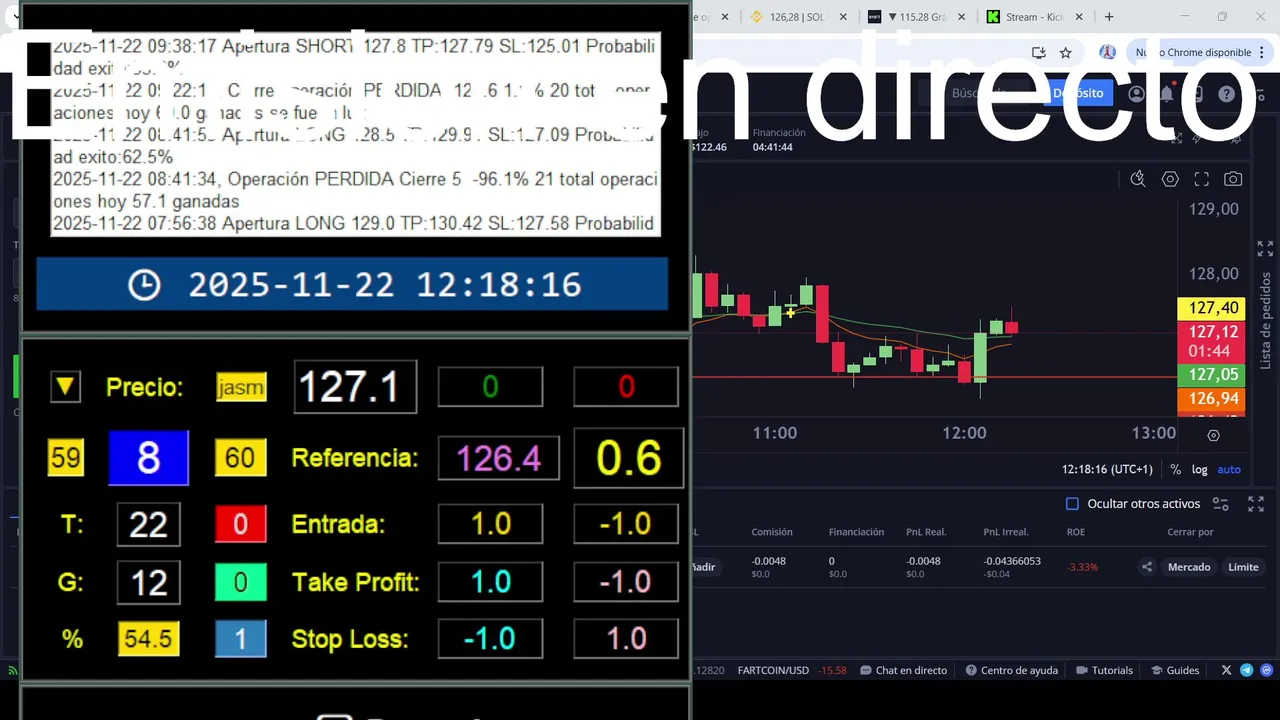The height and width of the screenshot is (720, 1280).
Task: Click the ROE value -3.33%
Action: 1082,567
